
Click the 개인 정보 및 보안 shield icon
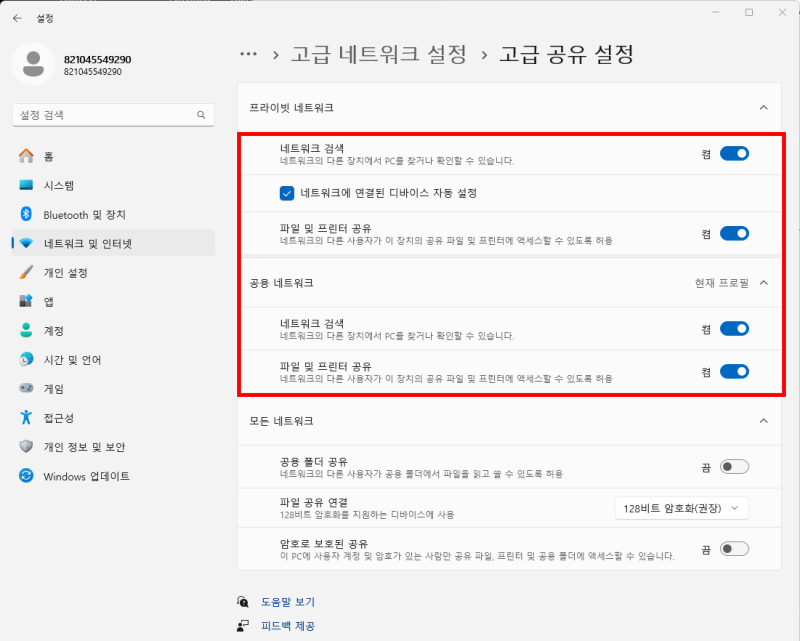(26, 447)
